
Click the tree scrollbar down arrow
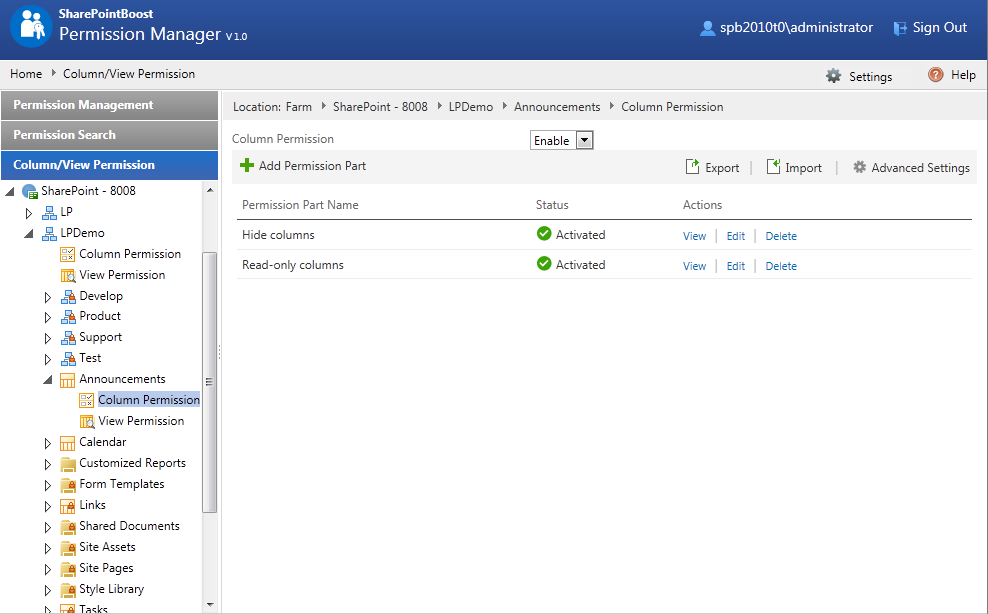210,605
